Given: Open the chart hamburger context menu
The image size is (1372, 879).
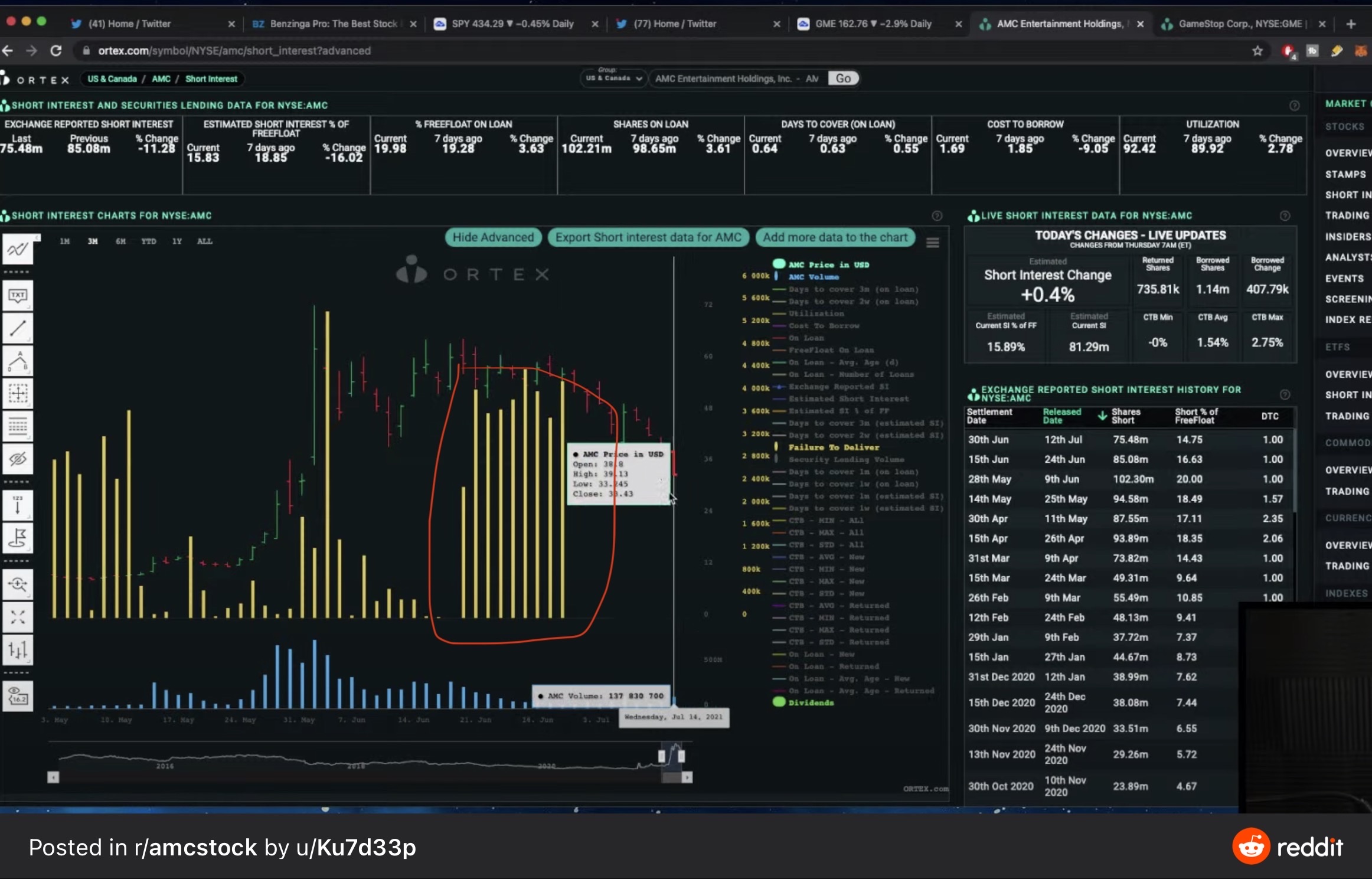Looking at the screenshot, I should pos(932,243).
